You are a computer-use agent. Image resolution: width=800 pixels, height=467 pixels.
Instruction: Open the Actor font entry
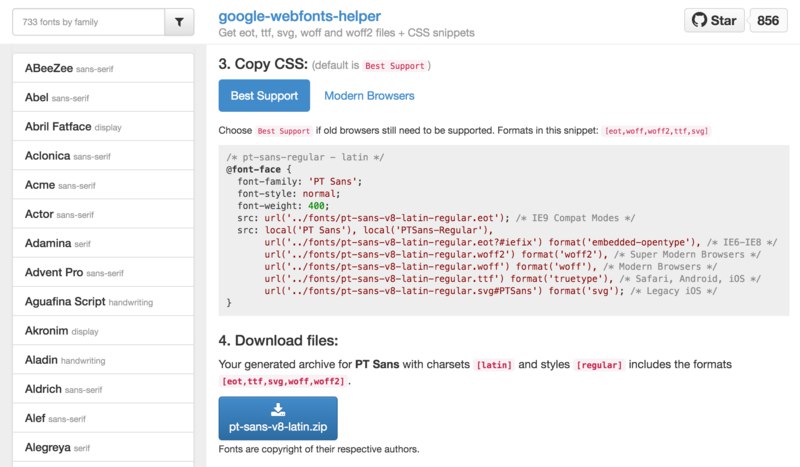[x=103, y=213]
